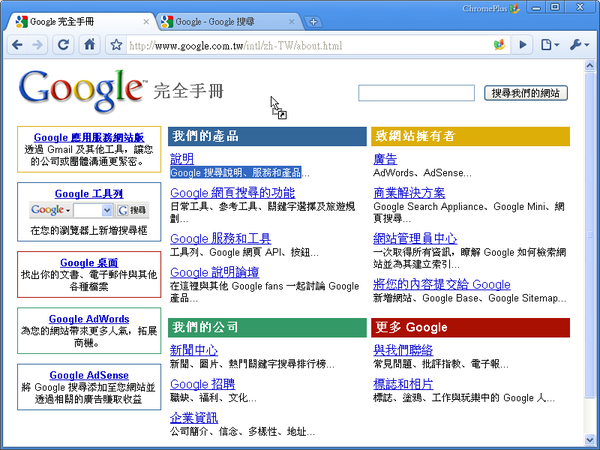Open the 標誌和相片 link
600x450 pixels.
coord(403,383)
